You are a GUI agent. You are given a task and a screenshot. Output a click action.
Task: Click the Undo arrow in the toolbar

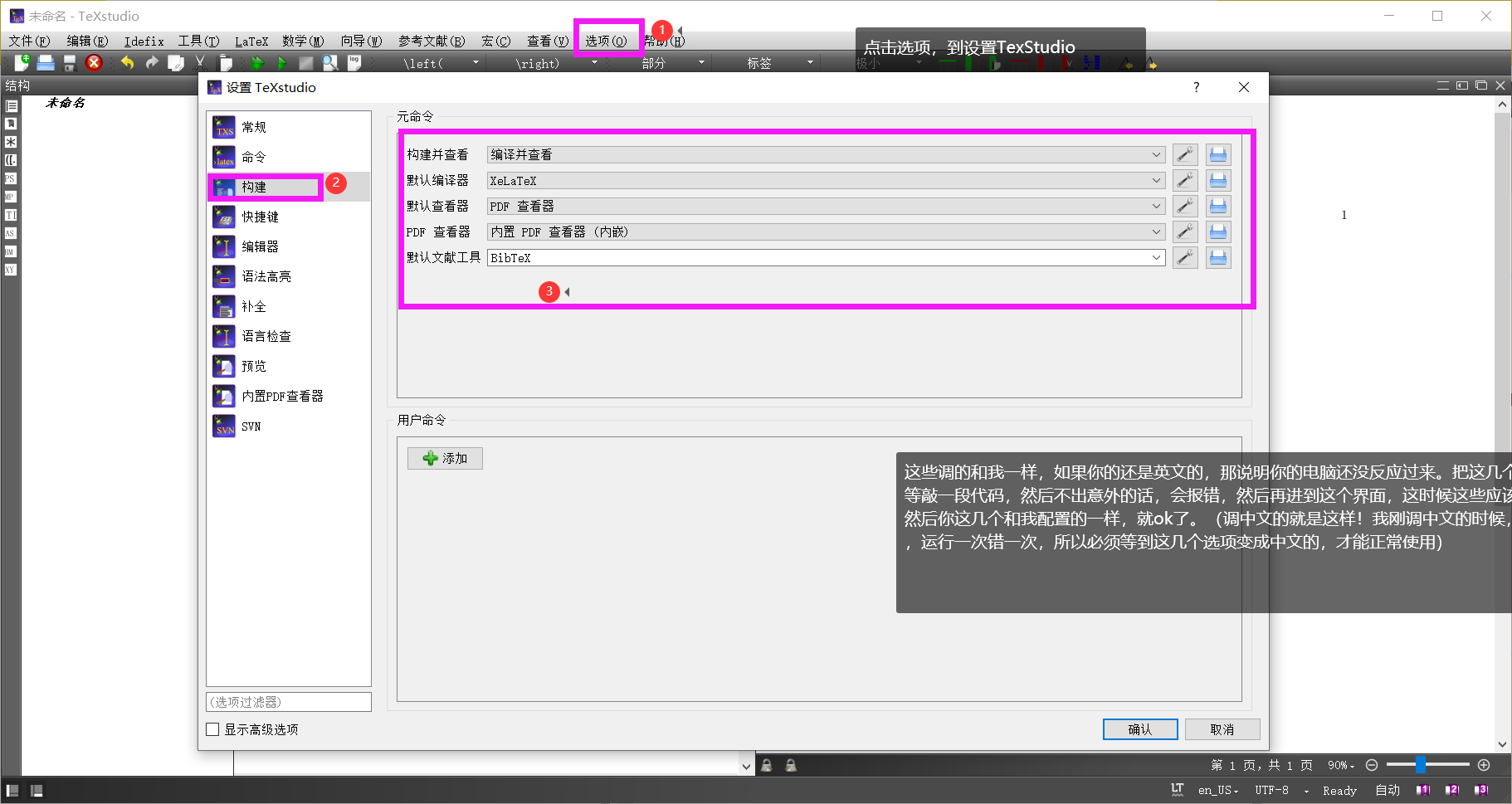tap(126, 62)
